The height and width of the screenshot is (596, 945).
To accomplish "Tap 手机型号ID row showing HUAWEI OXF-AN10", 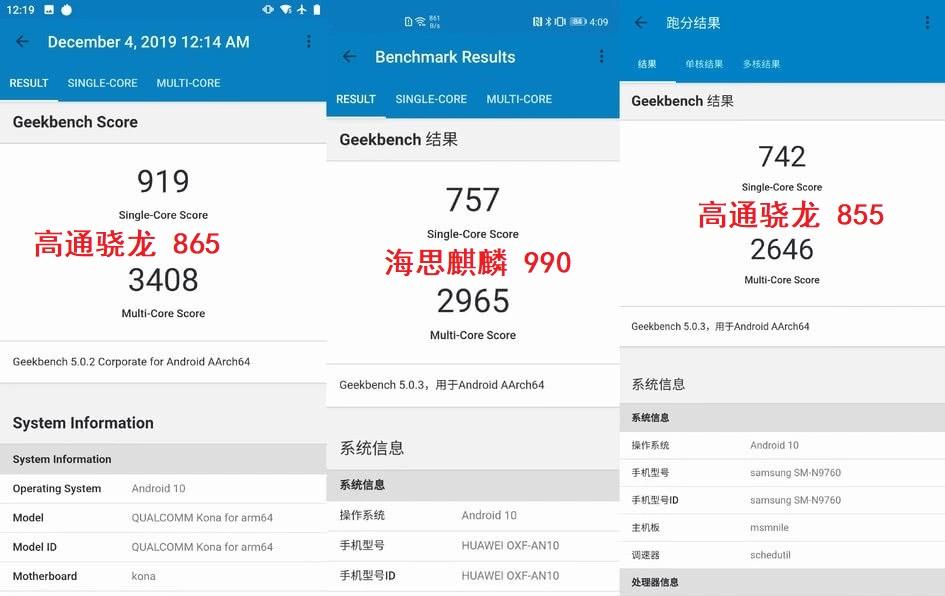I will pos(473,576).
